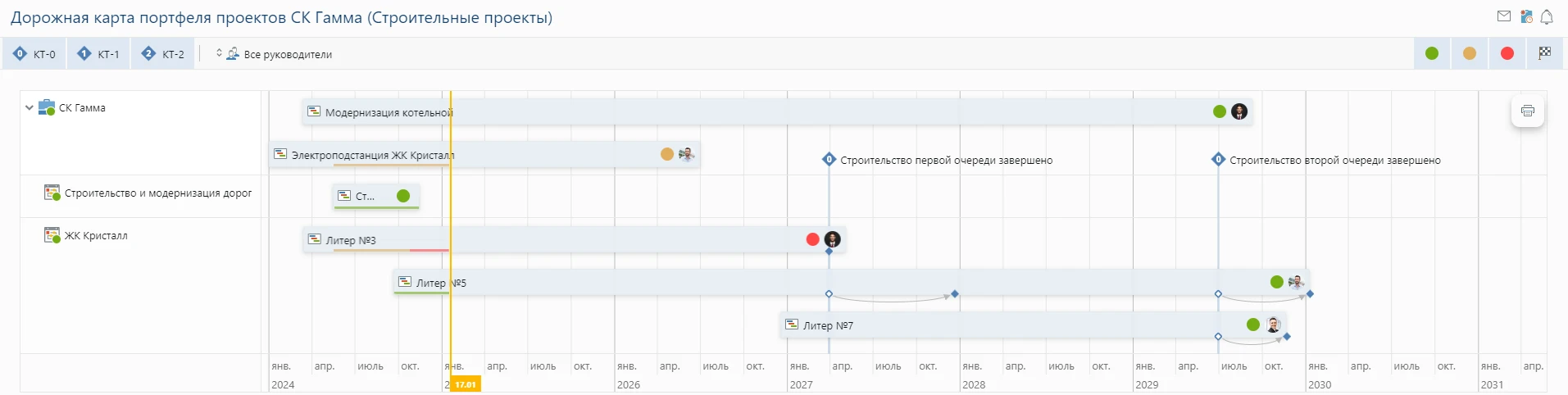Screen dimensions: 1568x395
Task: Click the checkered finish flag icon
Action: (x=1545, y=53)
